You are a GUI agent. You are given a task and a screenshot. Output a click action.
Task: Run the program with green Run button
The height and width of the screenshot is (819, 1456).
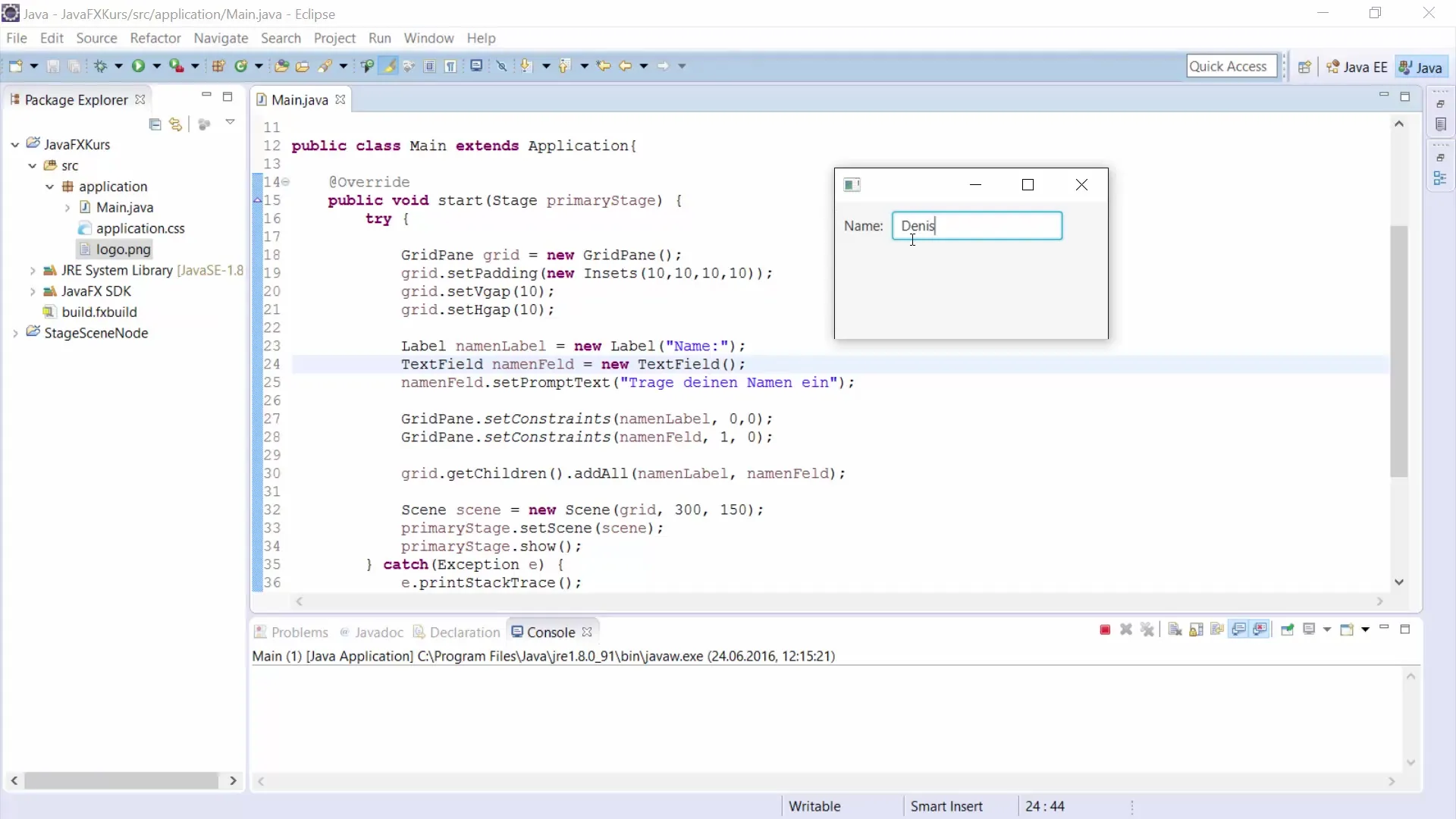coord(138,66)
